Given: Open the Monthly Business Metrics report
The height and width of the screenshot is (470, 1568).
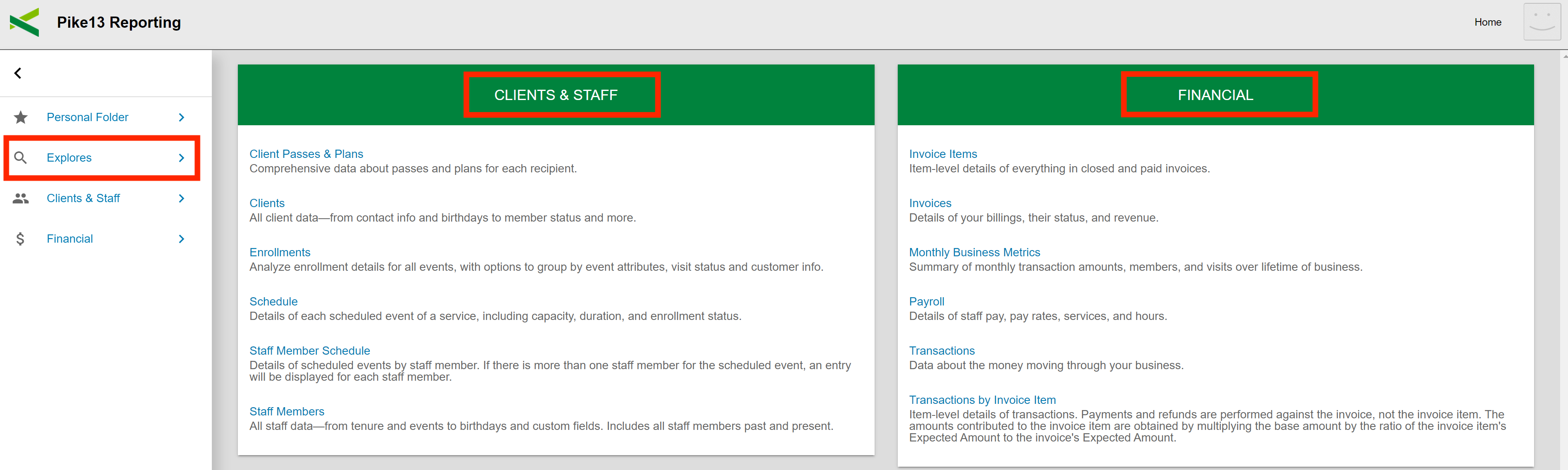Looking at the screenshot, I should coord(974,253).
